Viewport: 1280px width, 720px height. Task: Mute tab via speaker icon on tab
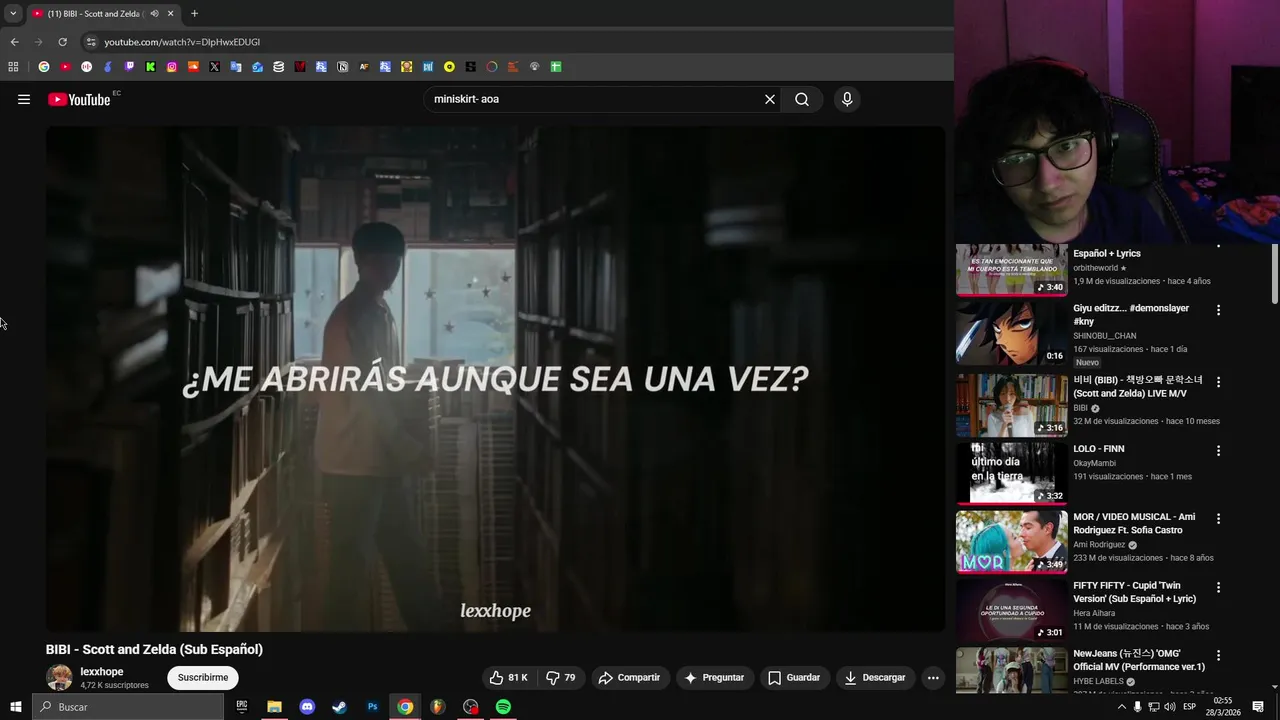[x=154, y=14]
